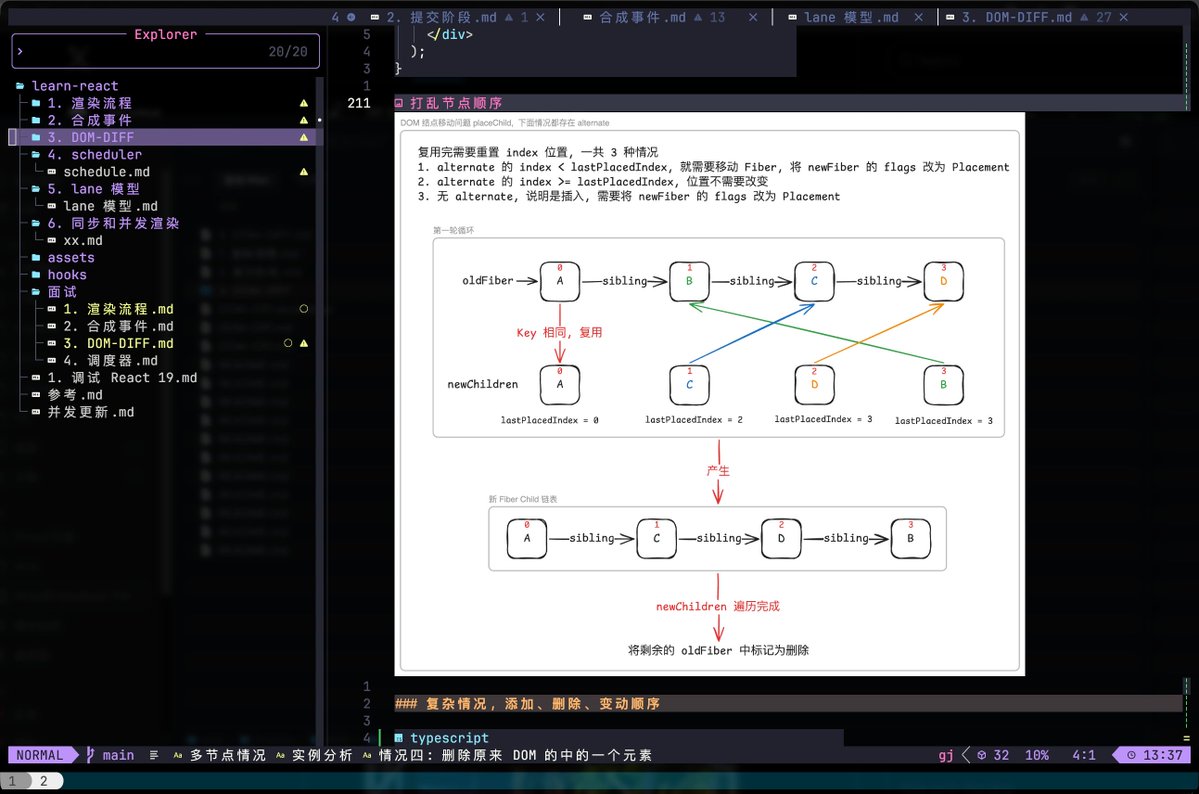The height and width of the screenshot is (794, 1199).
Task: Click the warning count 27 on DOM-DIFF.md tab
Action: pos(1103,17)
